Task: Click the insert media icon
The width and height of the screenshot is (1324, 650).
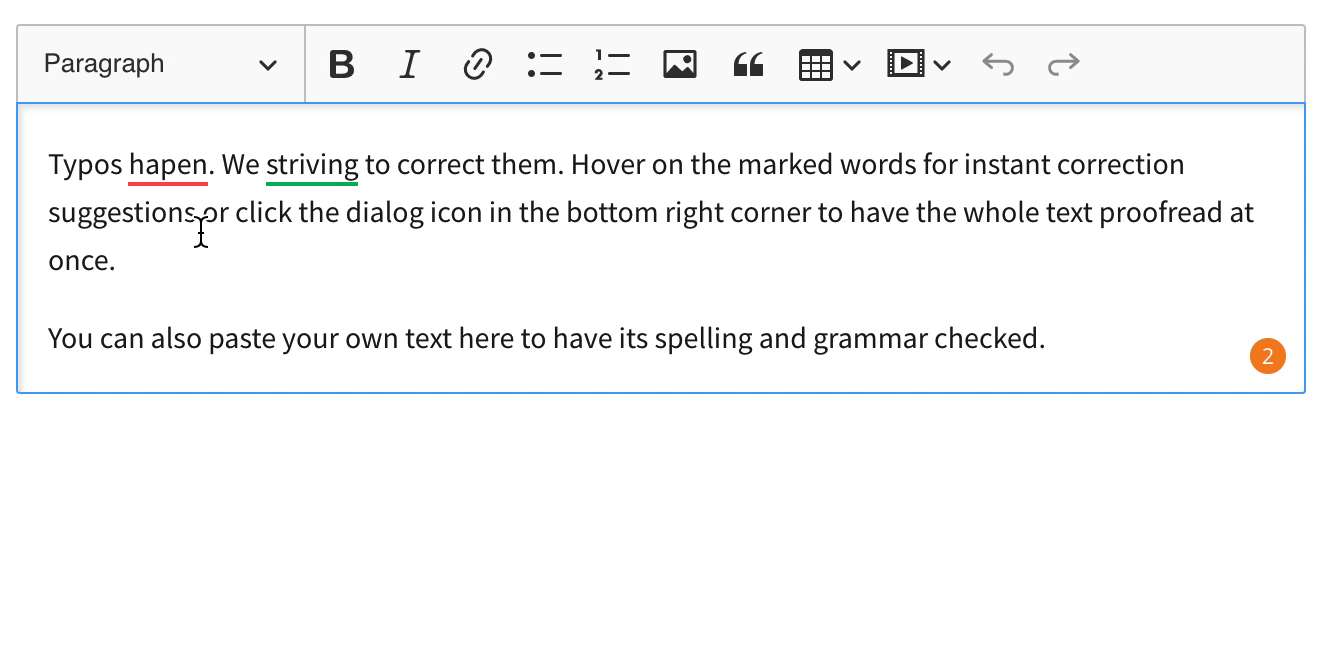Action: pyautogui.click(x=905, y=64)
